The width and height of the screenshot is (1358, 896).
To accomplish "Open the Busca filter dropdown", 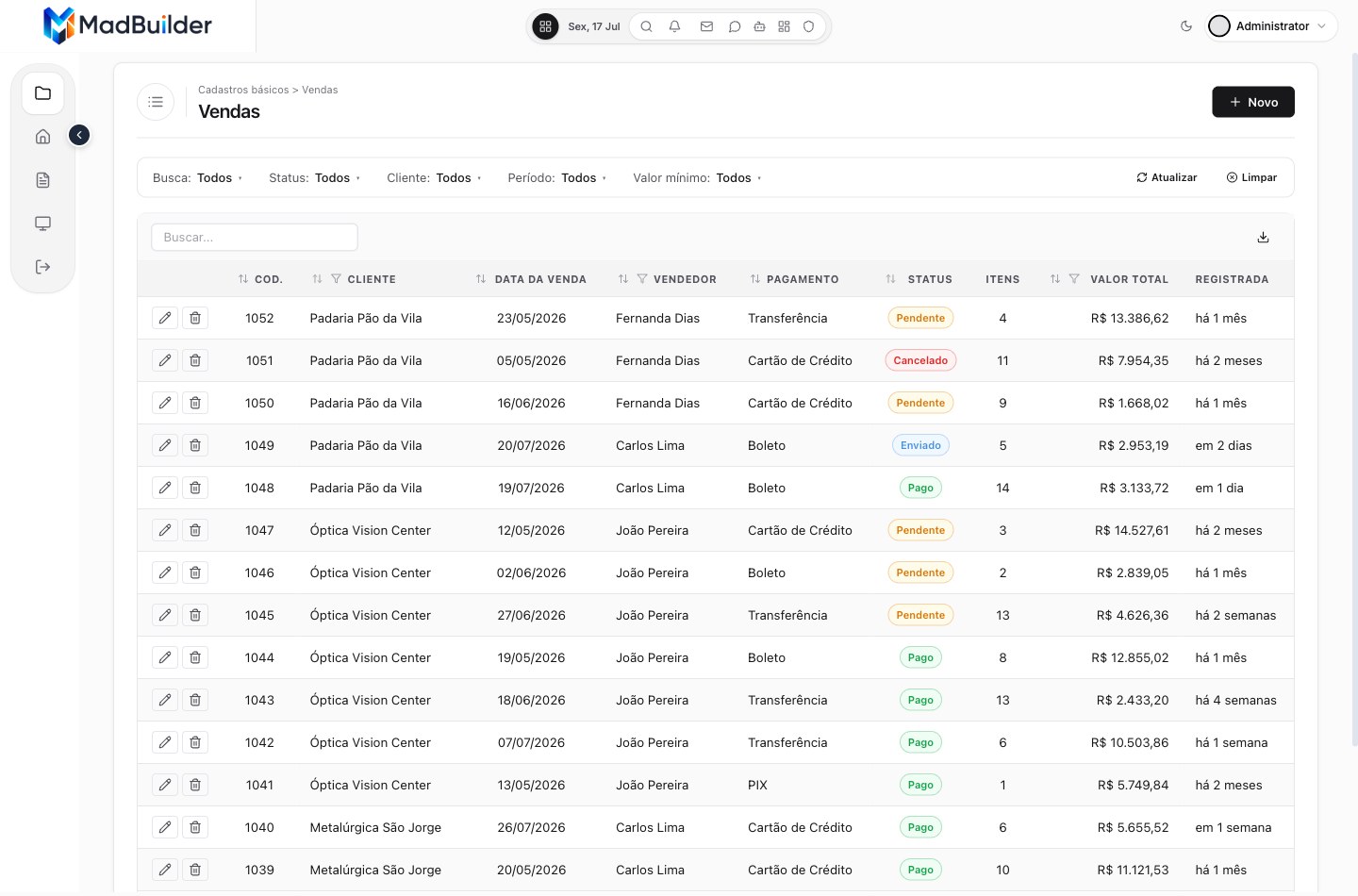I will 197,177.
